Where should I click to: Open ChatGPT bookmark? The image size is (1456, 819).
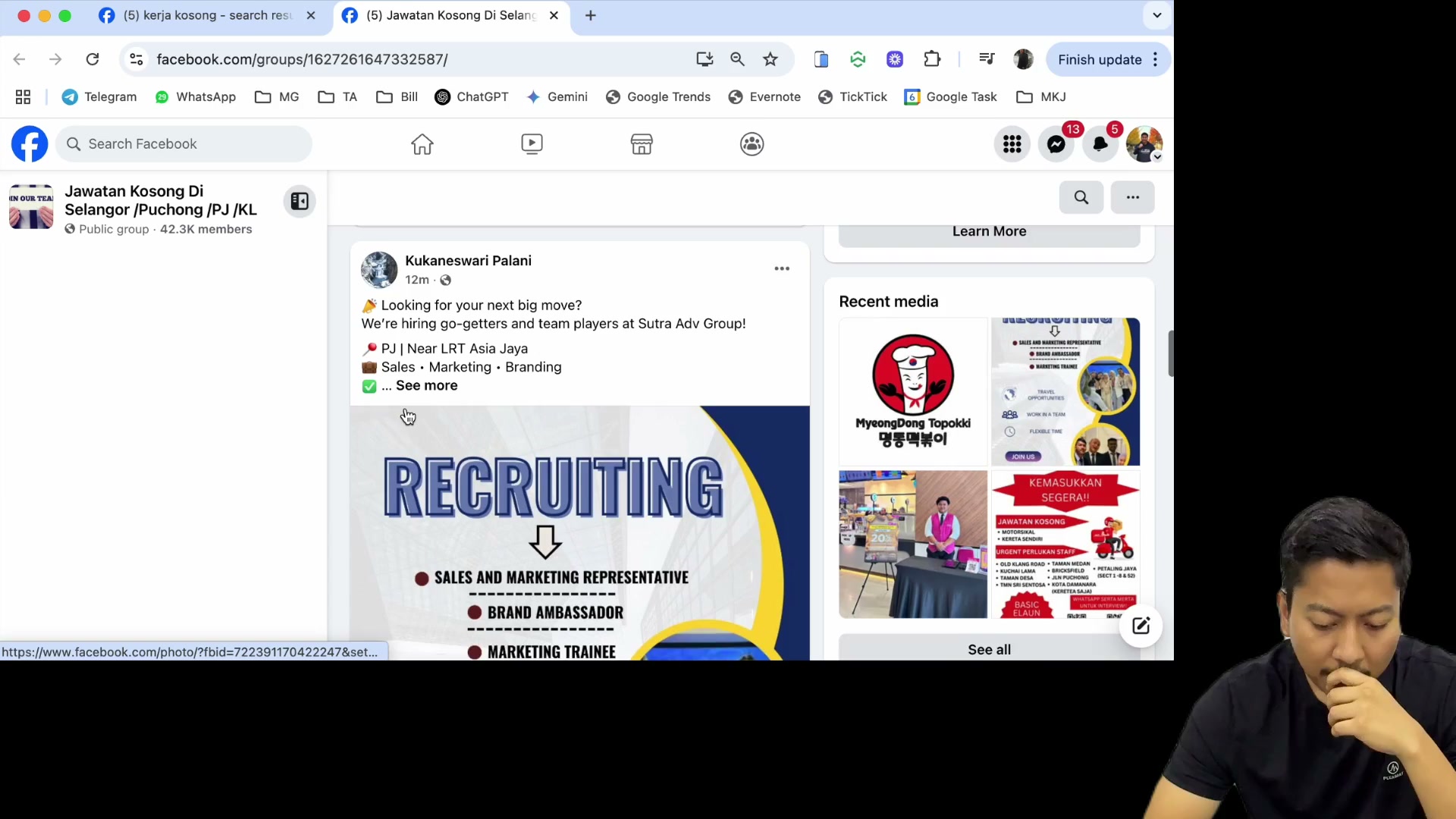pos(472,97)
